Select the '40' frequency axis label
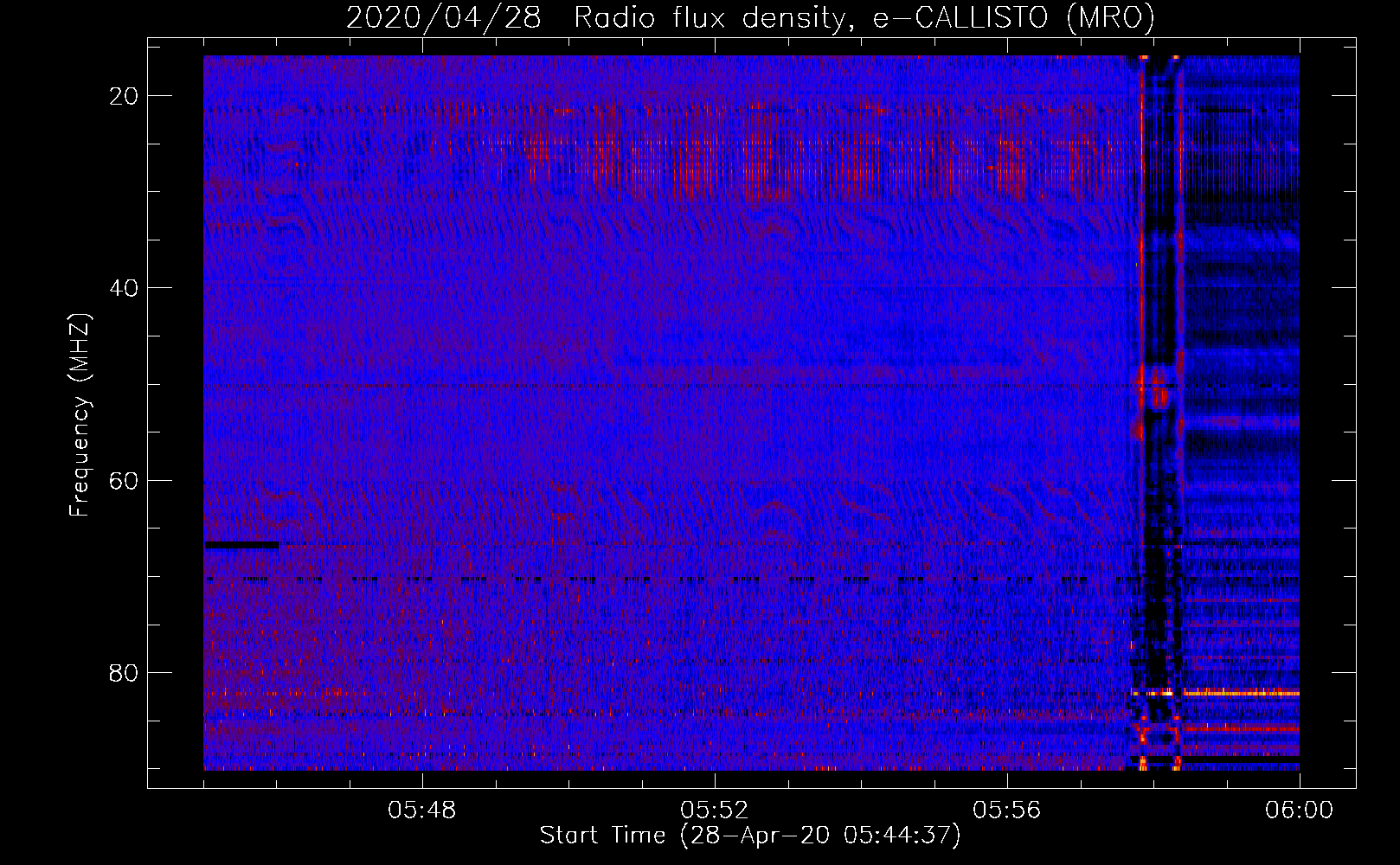The image size is (1400, 865). tap(125, 288)
